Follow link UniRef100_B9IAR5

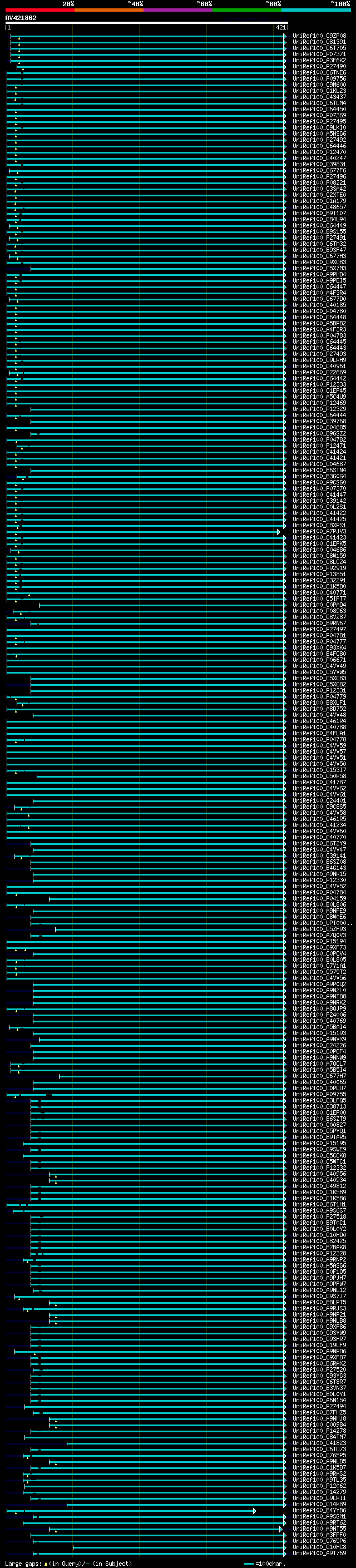pyautogui.click(x=319, y=1137)
